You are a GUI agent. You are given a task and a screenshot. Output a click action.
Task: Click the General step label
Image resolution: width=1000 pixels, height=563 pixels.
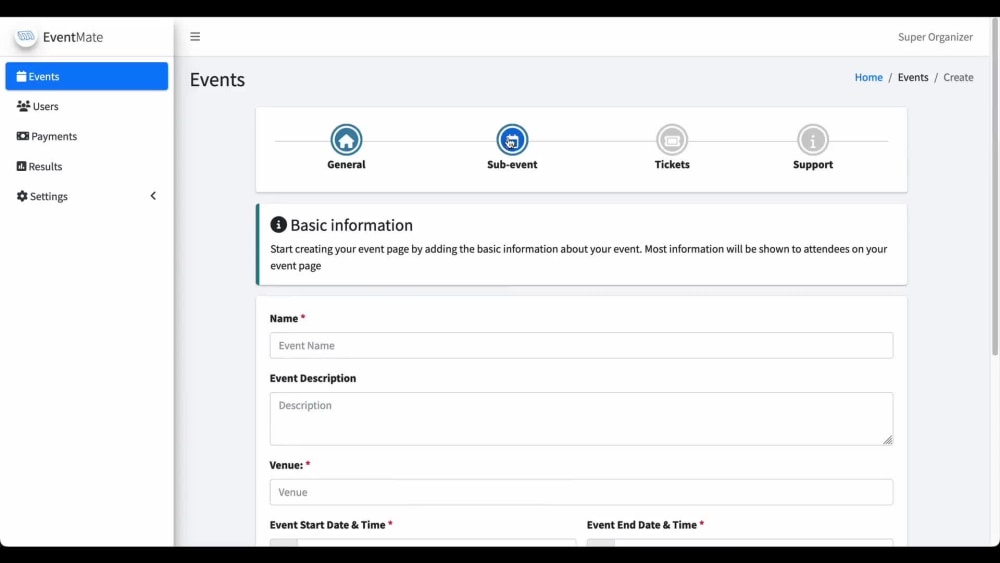point(346,165)
